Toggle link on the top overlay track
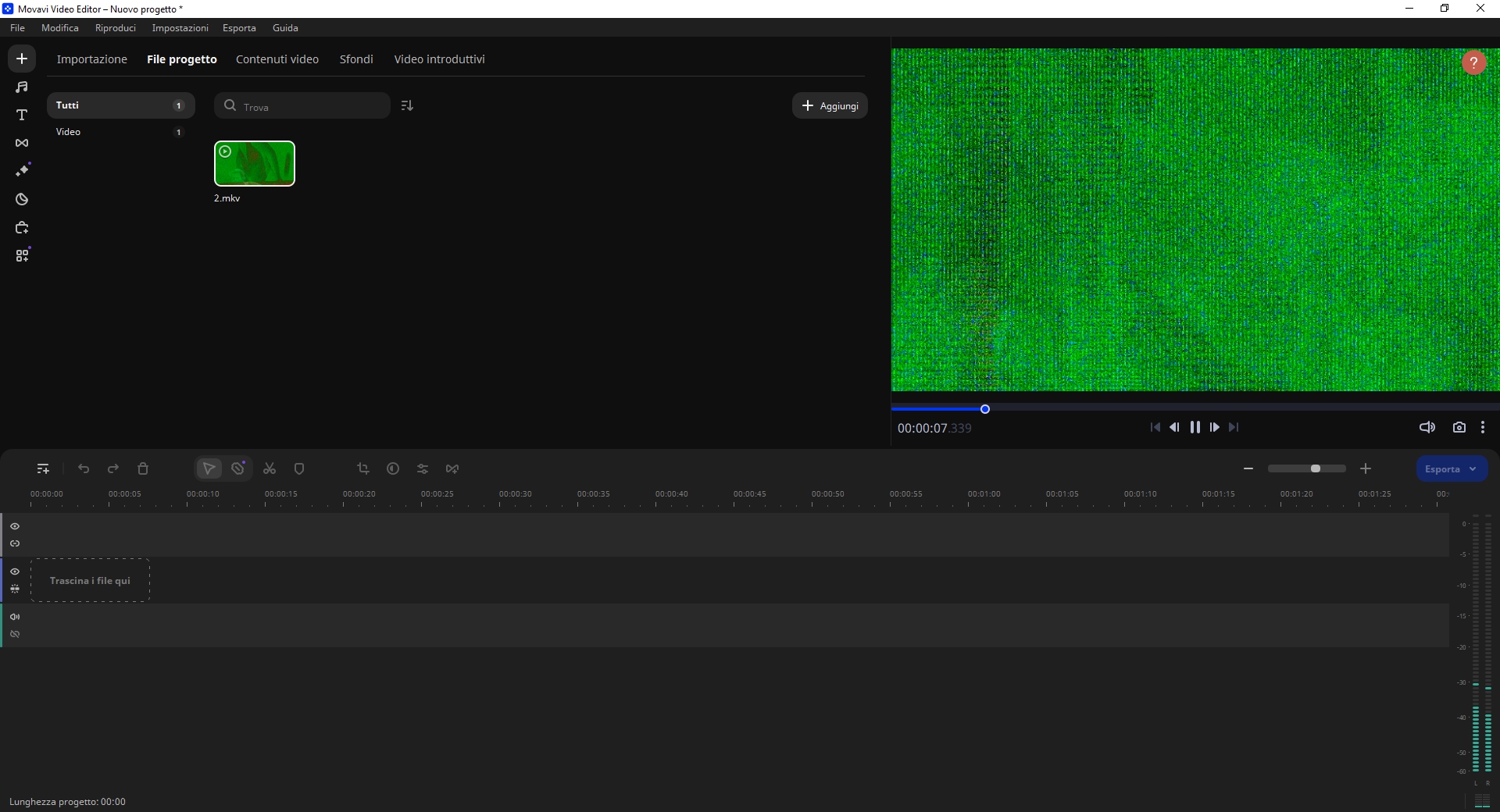This screenshot has height=812, width=1500. point(15,543)
